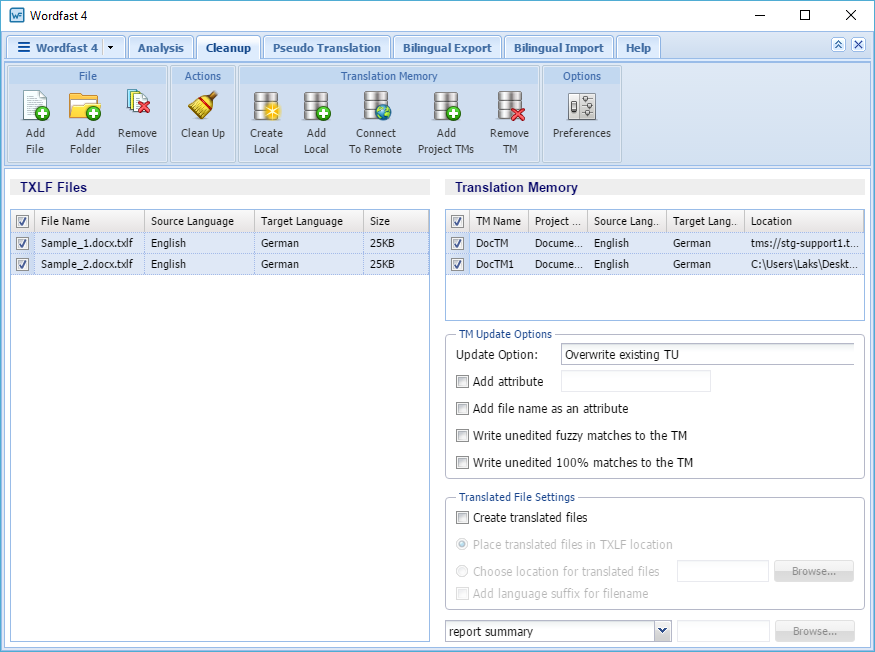Click the Add attribute text field
The image size is (875, 652).
pos(636,381)
